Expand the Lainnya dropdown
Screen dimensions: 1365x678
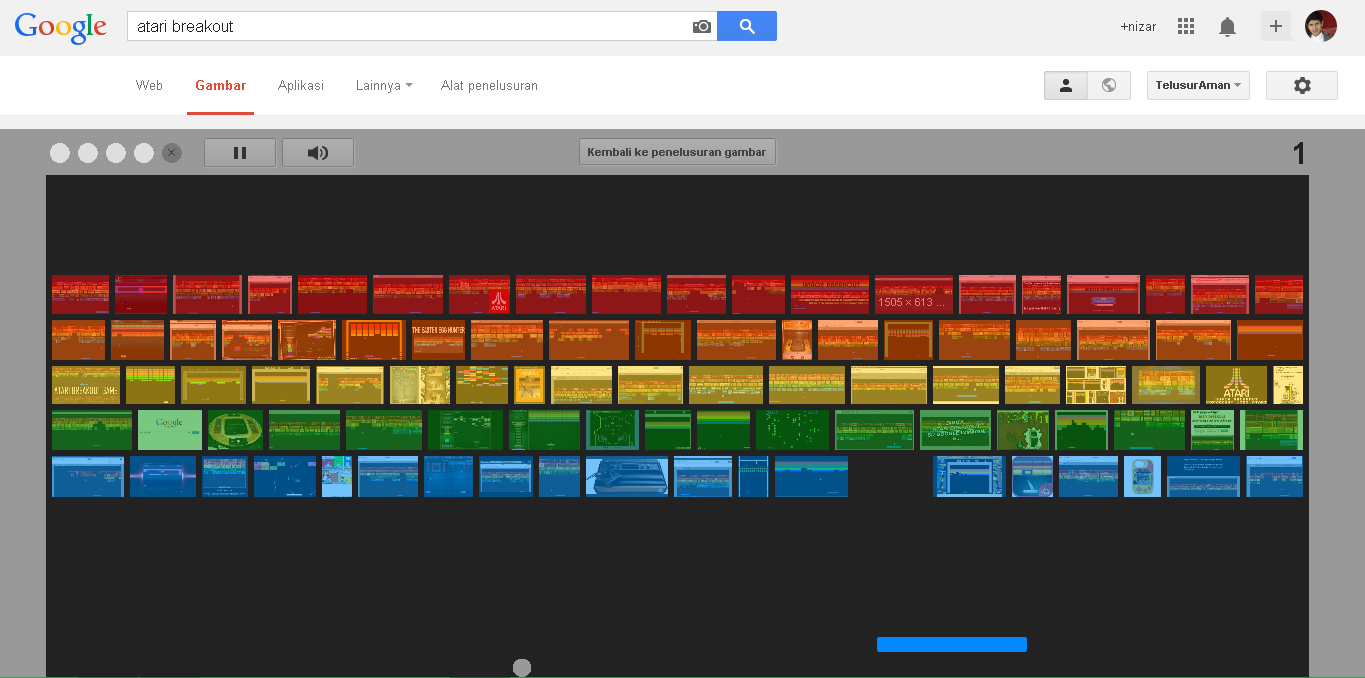pos(384,86)
